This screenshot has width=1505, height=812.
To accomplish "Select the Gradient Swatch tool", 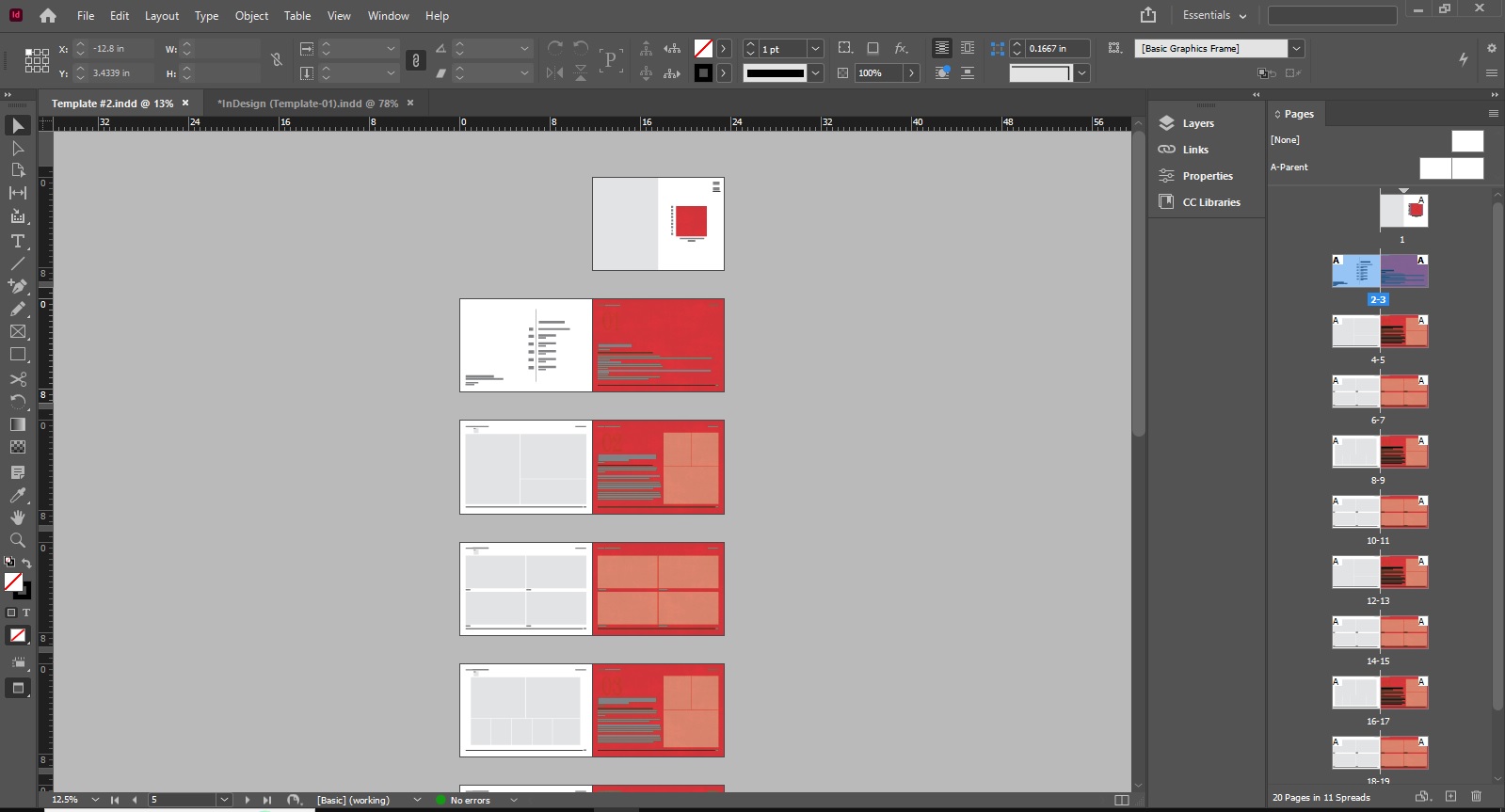I will pyautogui.click(x=18, y=424).
